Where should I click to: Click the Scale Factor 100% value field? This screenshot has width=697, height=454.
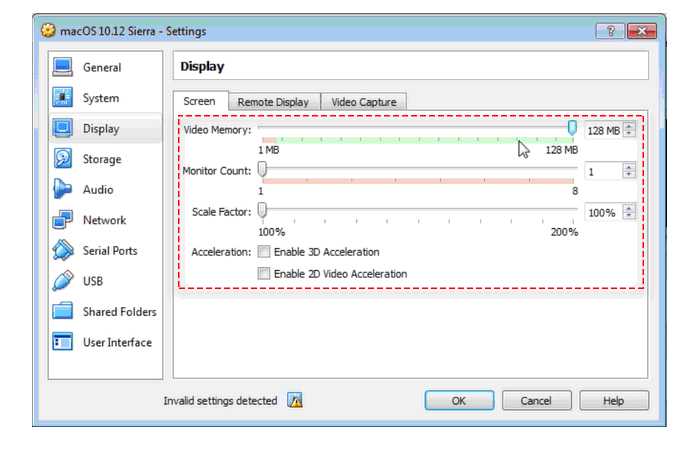pos(604,212)
